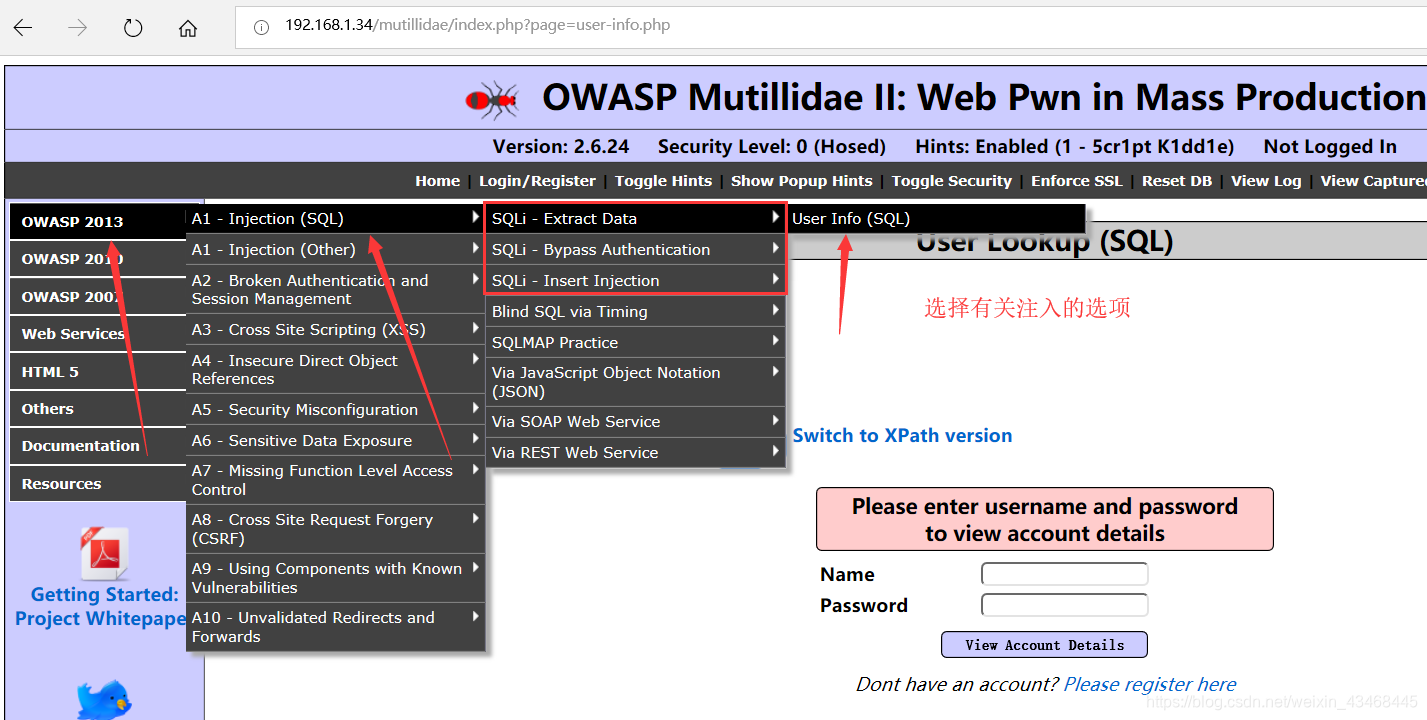Expand A1 - Injection (Other) submenu
The height and width of the screenshot is (720, 1427).
[x=336, y=250]
